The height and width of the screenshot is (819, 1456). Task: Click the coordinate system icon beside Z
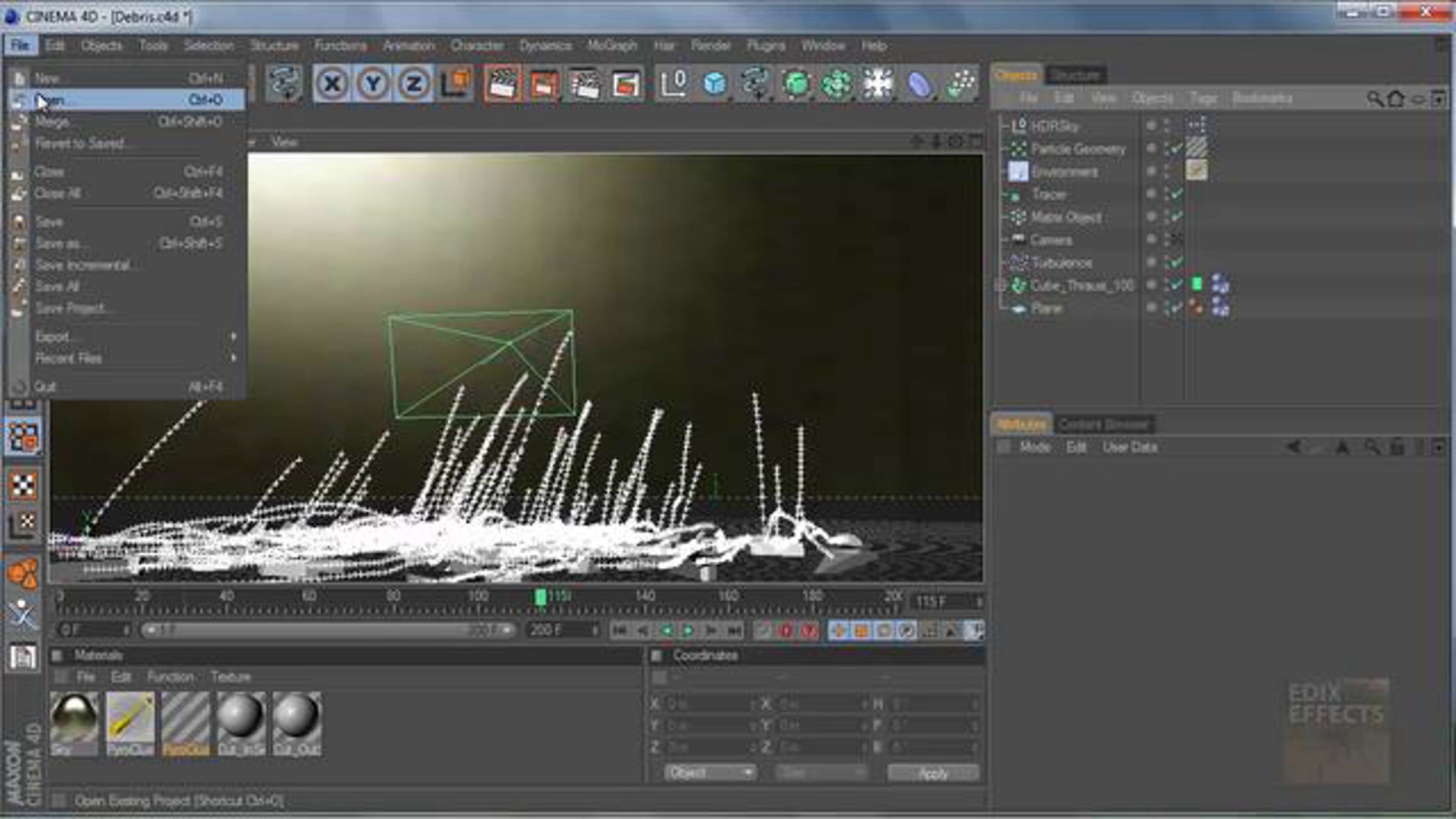[456, 84]
